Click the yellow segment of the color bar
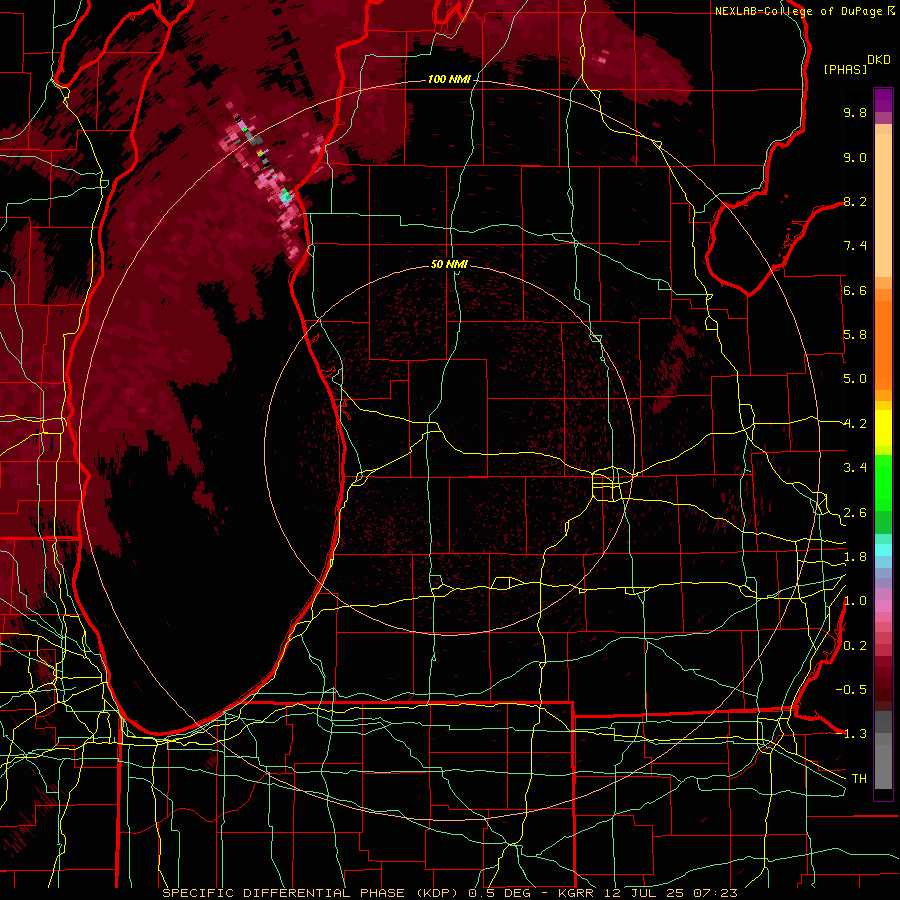Viewport: 900px width, 900px height. (883, 428)
